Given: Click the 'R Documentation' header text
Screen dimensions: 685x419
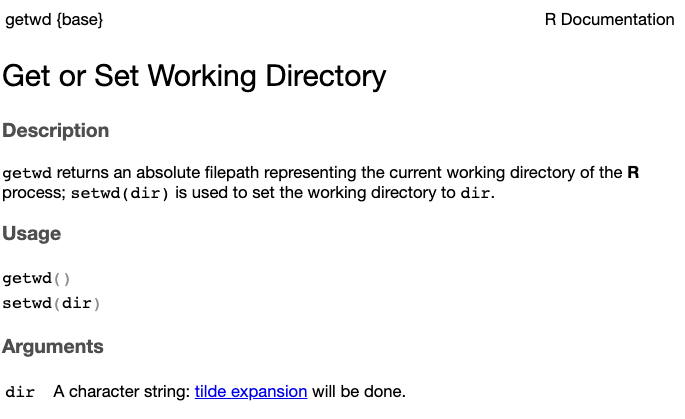Looking at the screenshot, I should [x=609, y=19].
